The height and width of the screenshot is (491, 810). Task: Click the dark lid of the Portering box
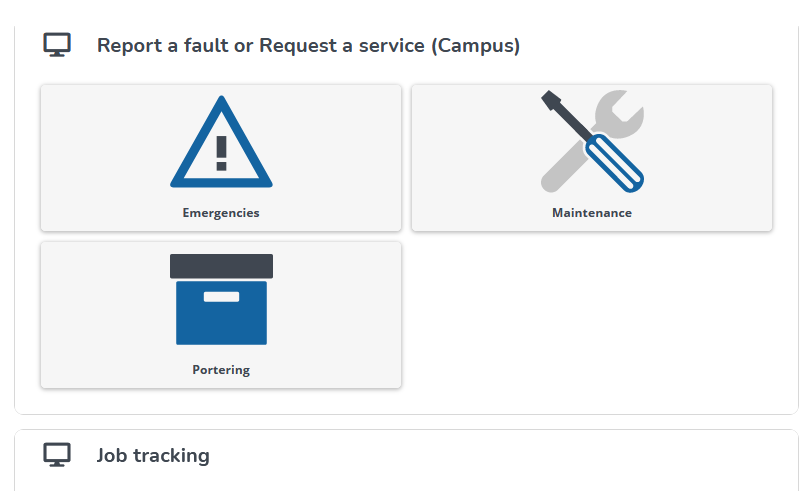[221, 266]
